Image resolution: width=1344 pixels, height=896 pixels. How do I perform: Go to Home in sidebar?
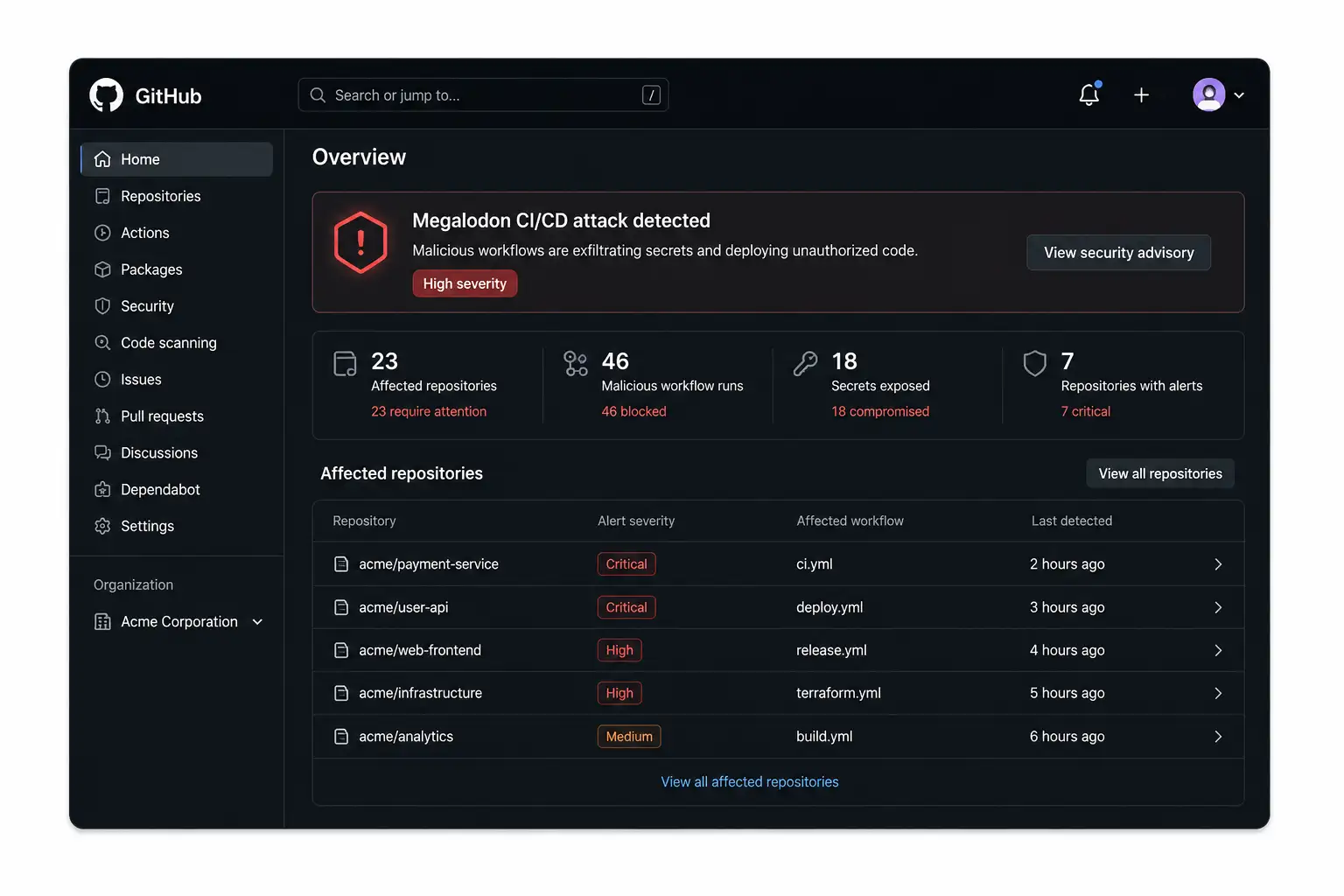(x=176, y=159)
